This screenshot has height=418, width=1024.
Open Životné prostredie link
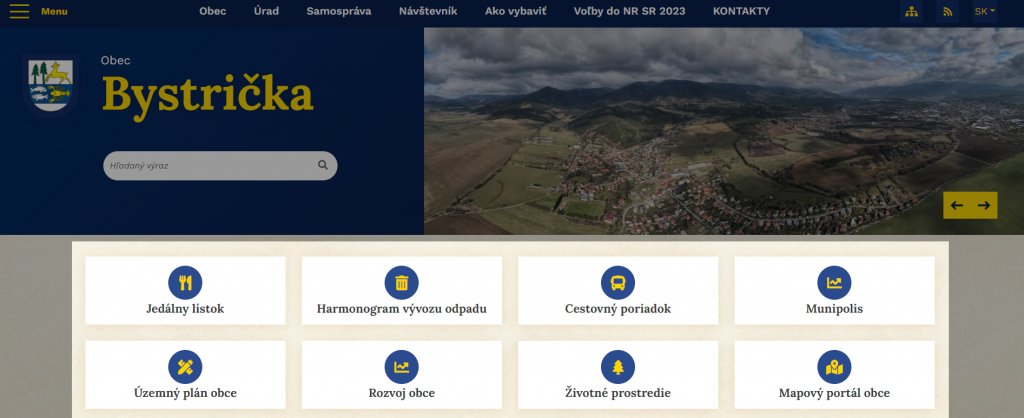click(x=618, y=393)
